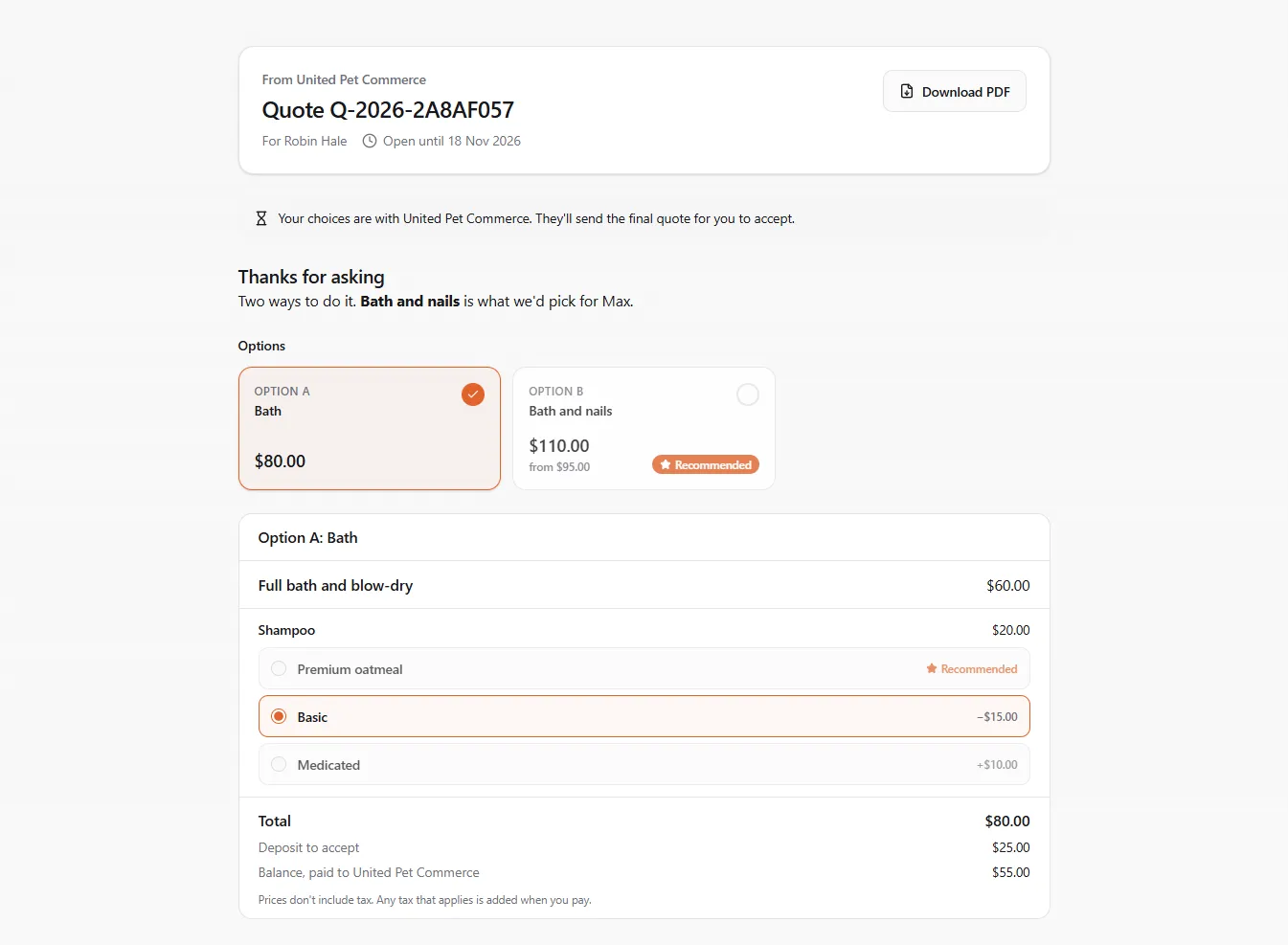
Task: Click the 'For Robin Hale' text
Action: pyautogui.click(x=305, y=141)
